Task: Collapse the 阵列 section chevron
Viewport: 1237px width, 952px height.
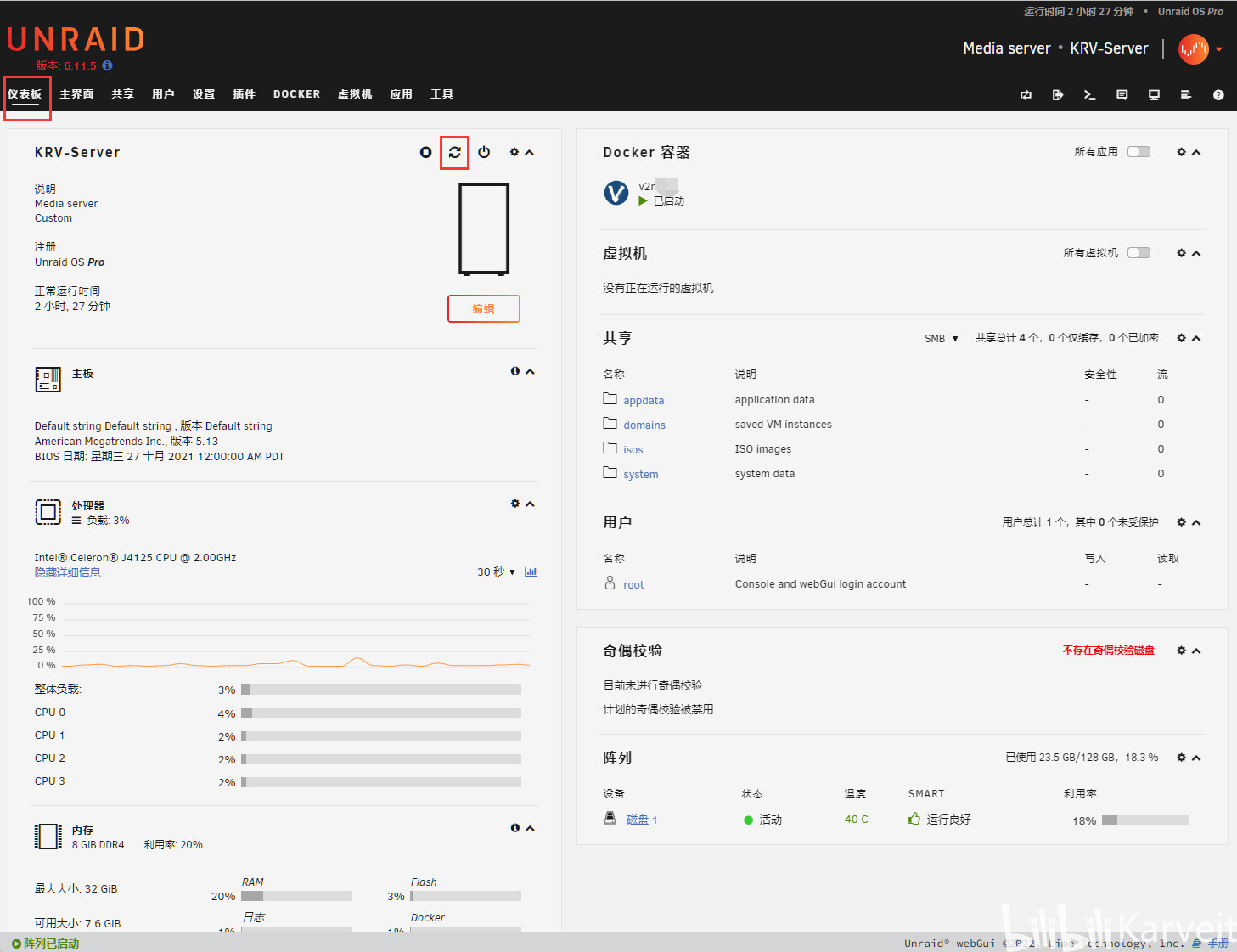Action: click(1196, 758)
